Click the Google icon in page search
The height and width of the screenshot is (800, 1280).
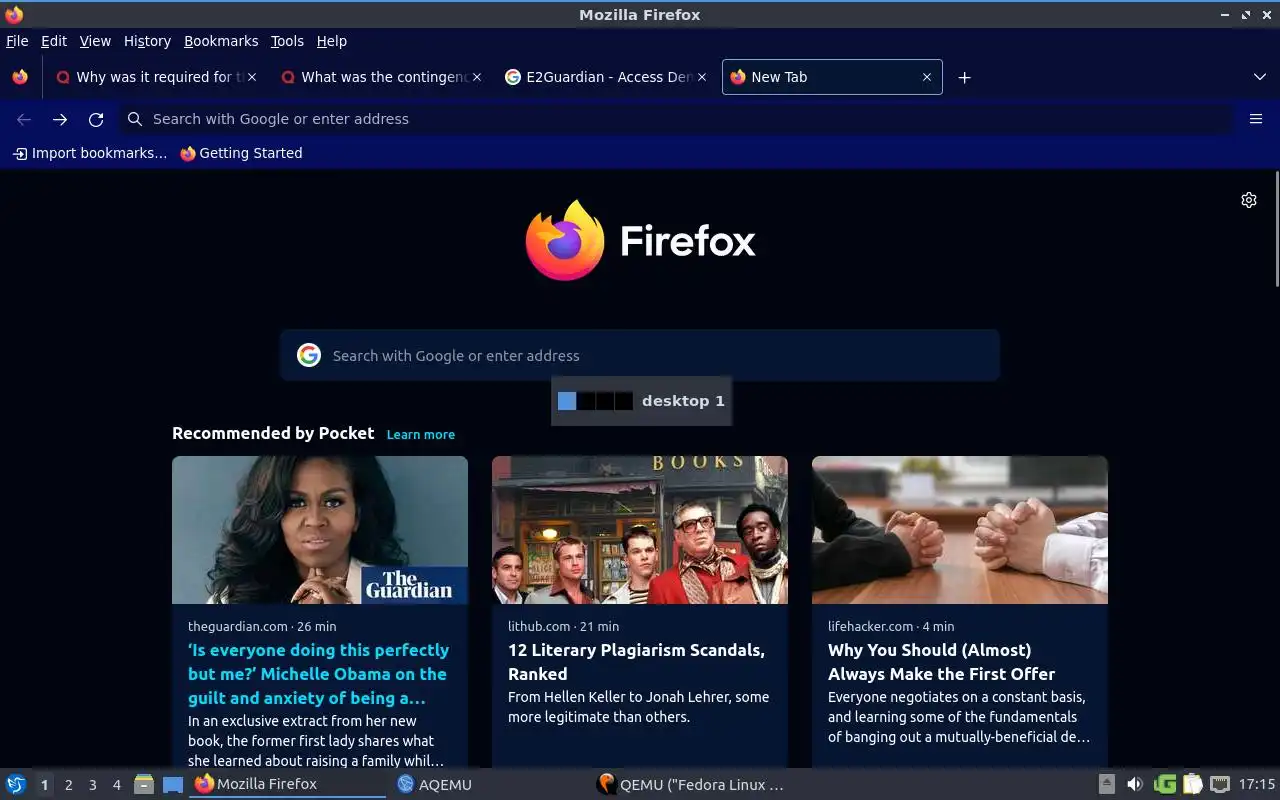tap(309, 355)
